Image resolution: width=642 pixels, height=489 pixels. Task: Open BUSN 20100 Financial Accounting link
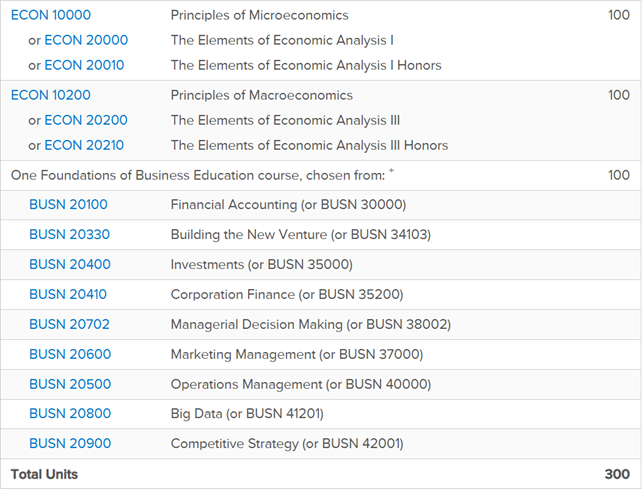(68, 205)
